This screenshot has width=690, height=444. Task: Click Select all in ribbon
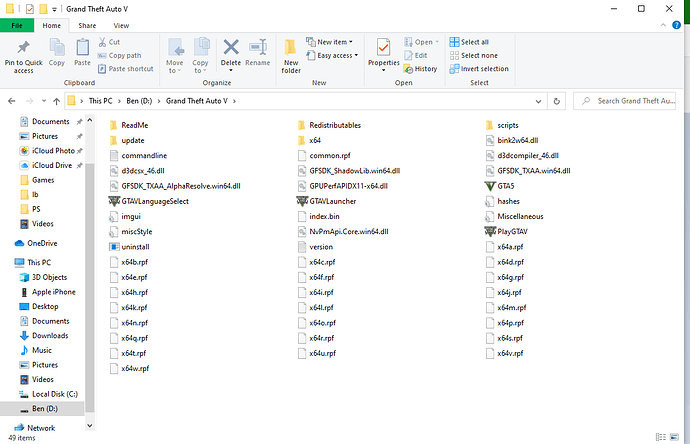[x=469, y=42]
